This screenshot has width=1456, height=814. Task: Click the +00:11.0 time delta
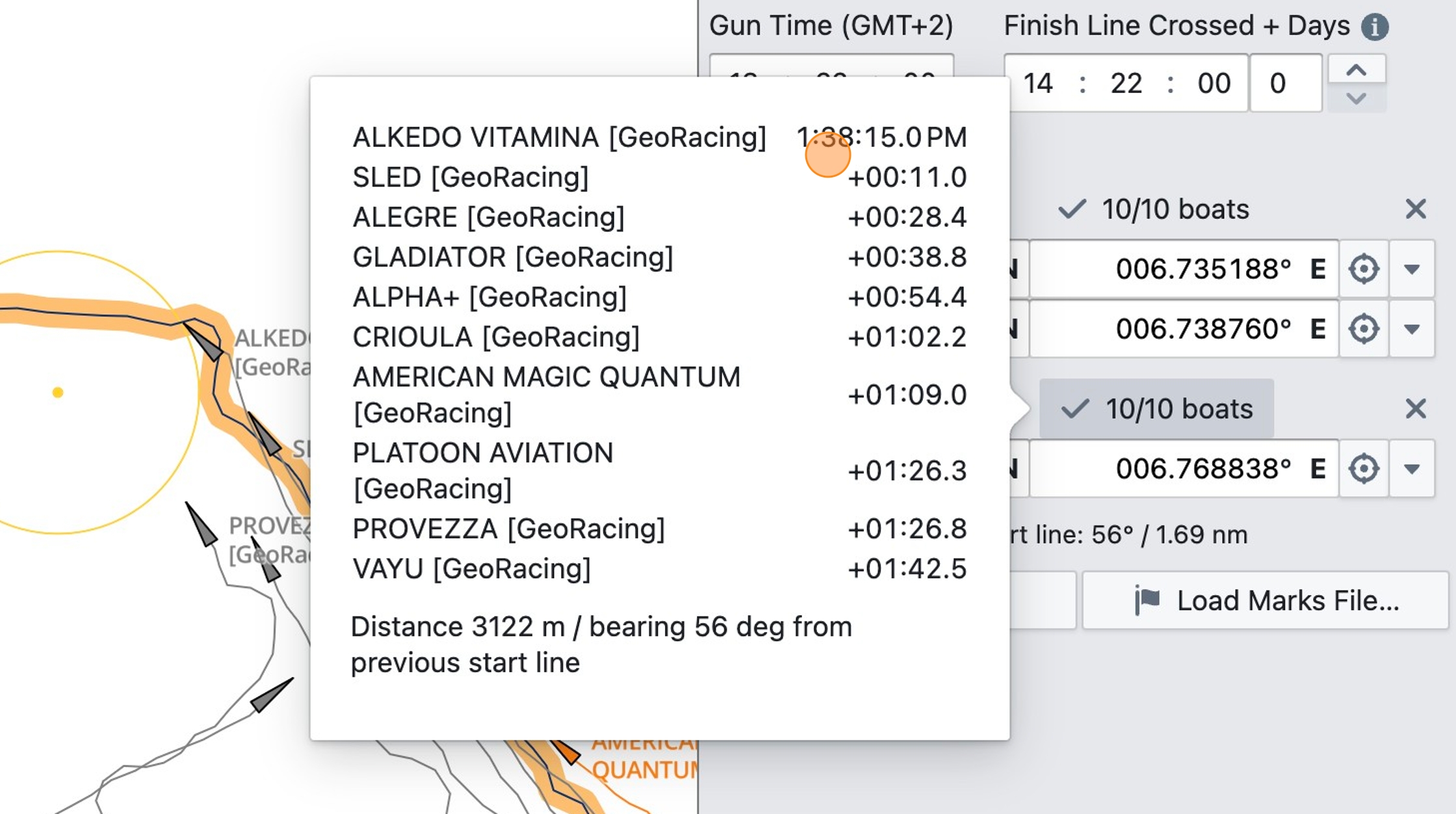tap(907, 177)
